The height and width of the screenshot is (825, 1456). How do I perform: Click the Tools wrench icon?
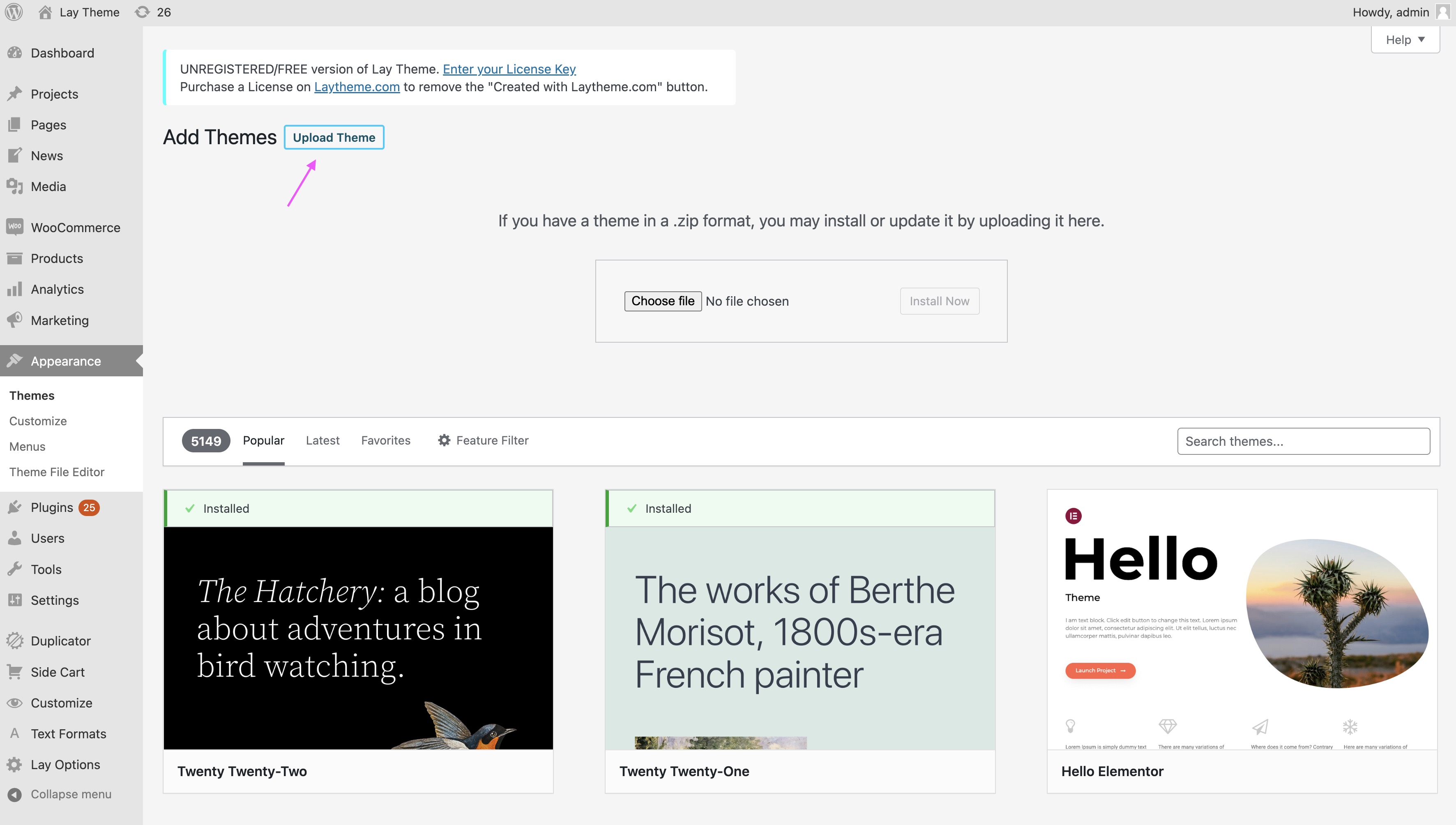pos(15,569)
